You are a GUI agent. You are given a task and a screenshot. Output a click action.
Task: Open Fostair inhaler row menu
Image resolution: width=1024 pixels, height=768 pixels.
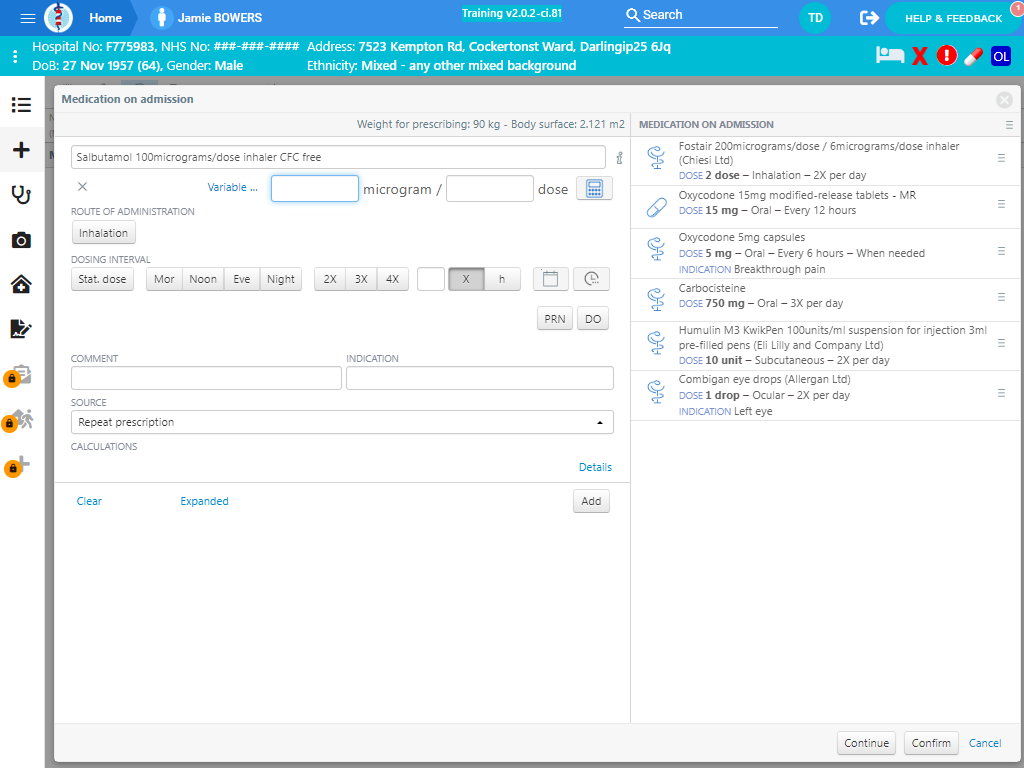[x=1001, y=158]
